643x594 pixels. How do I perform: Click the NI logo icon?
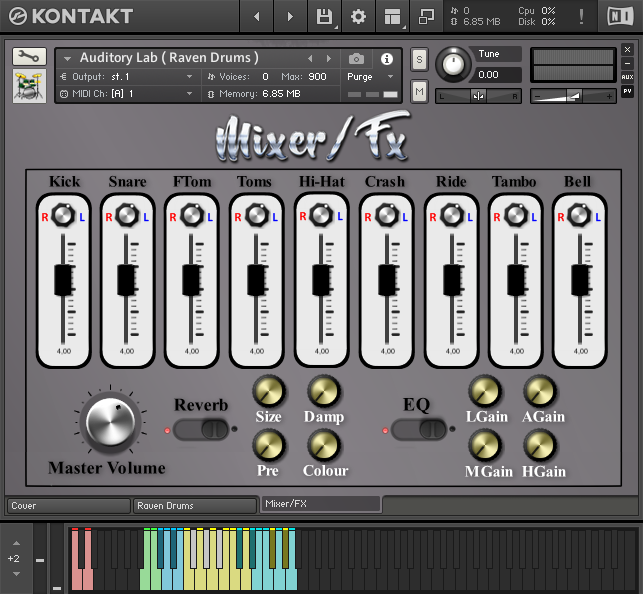pyautogui.click(x=620, y=17)
